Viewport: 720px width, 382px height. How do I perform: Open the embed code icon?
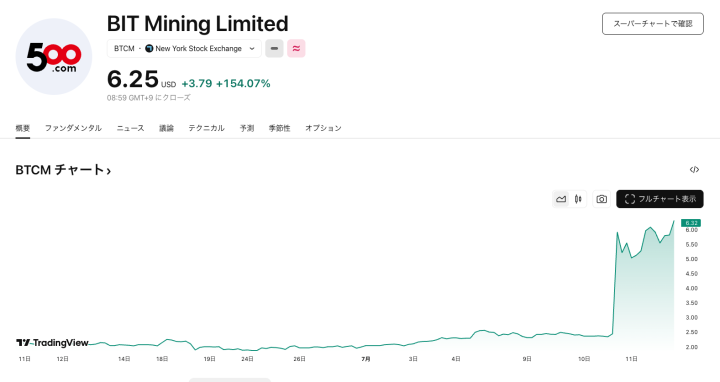pyautogui.click(x=694, y=170)
